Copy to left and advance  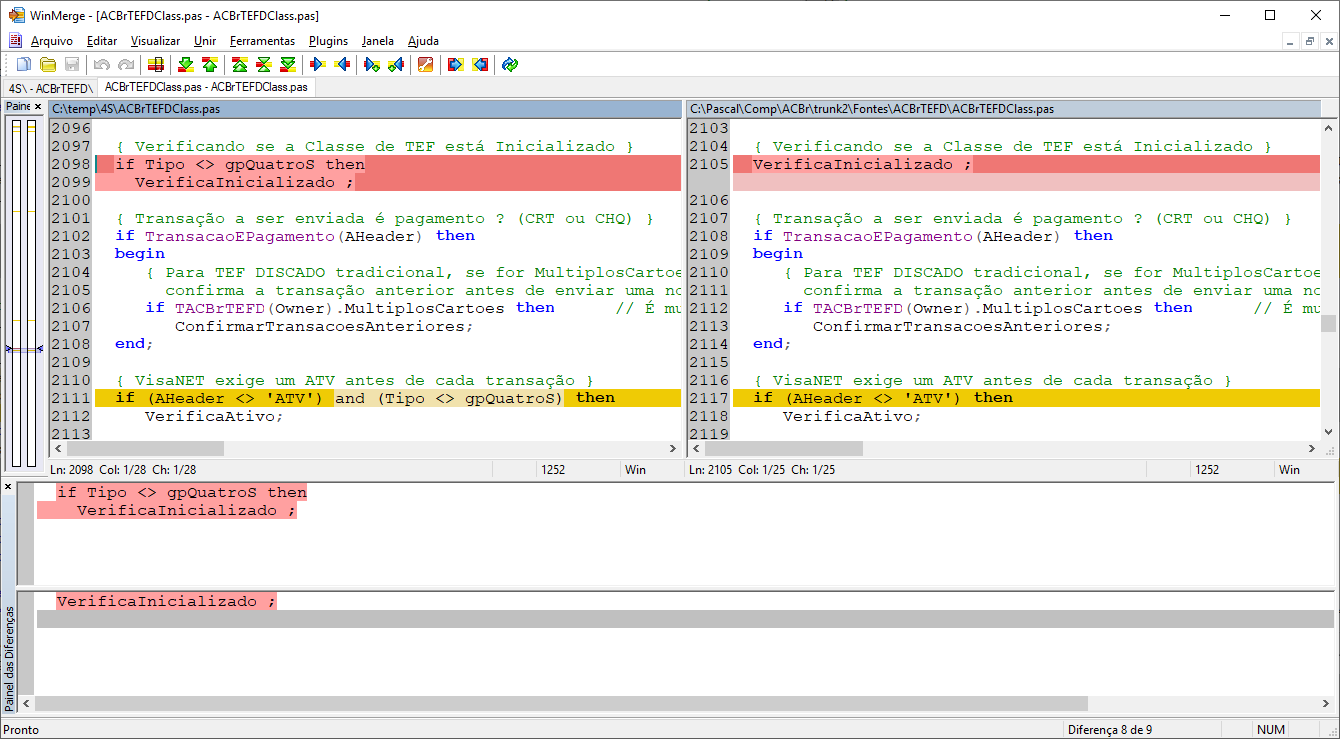coord(396,65)
